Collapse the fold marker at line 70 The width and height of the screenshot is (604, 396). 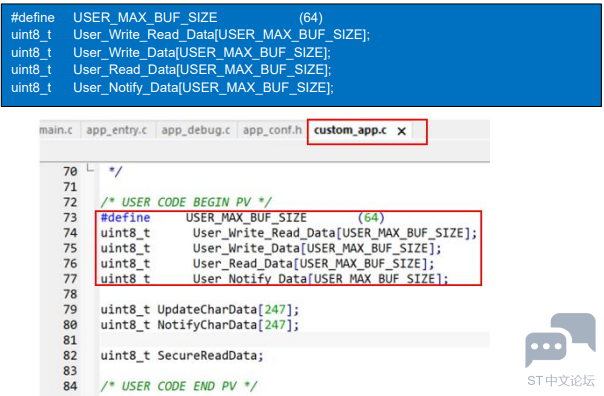pos(90,168)
